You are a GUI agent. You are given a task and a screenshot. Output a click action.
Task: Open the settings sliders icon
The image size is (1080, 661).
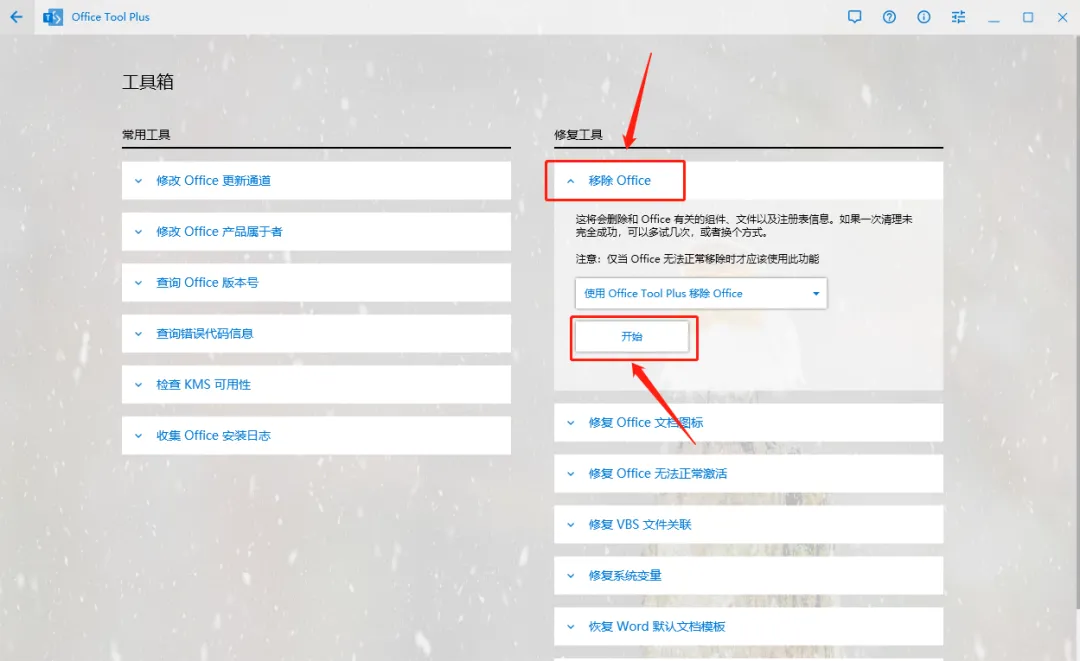[958, 17]
